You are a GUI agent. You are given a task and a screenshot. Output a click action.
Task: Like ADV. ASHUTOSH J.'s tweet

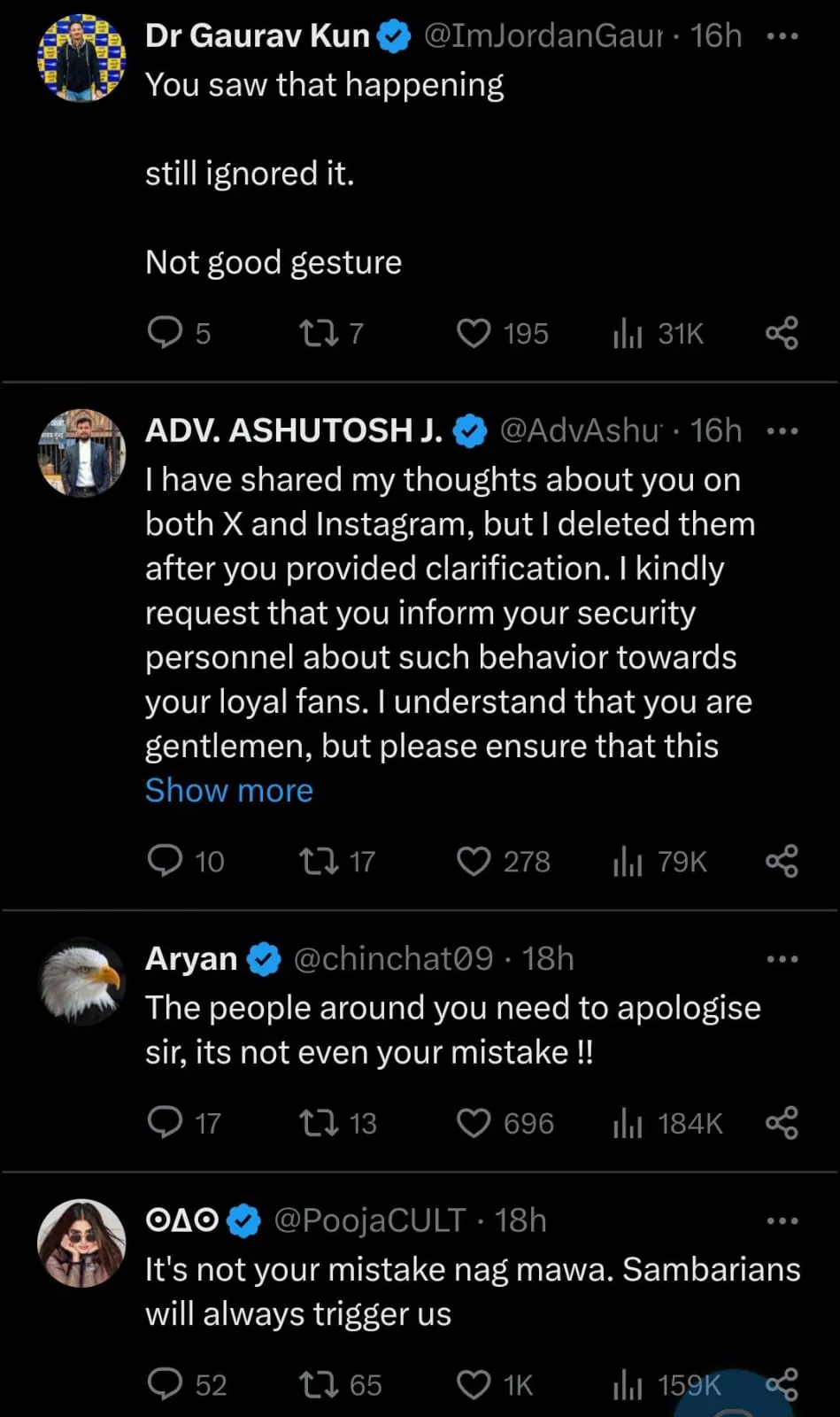(x=474, y=861)
